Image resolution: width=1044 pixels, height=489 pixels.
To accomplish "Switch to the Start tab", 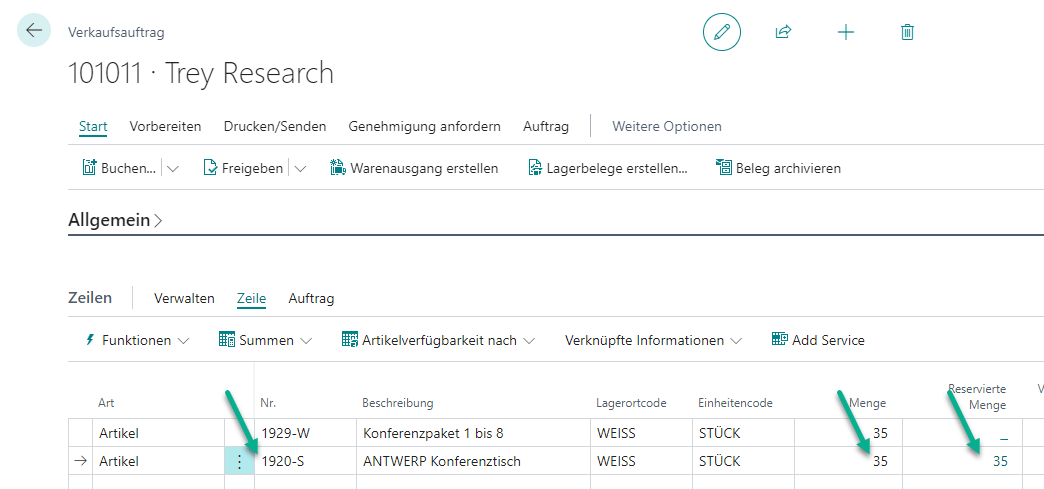I will [x=93, y=126].
